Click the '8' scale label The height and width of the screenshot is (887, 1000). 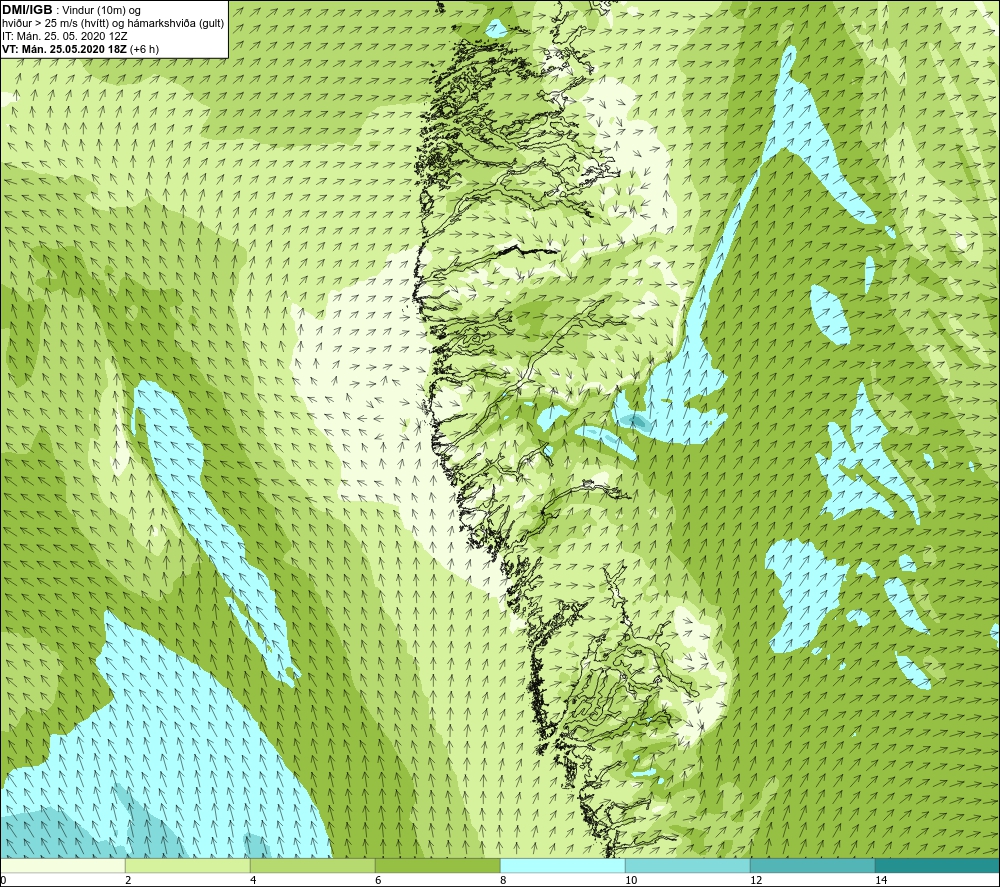tap(503, 880)
